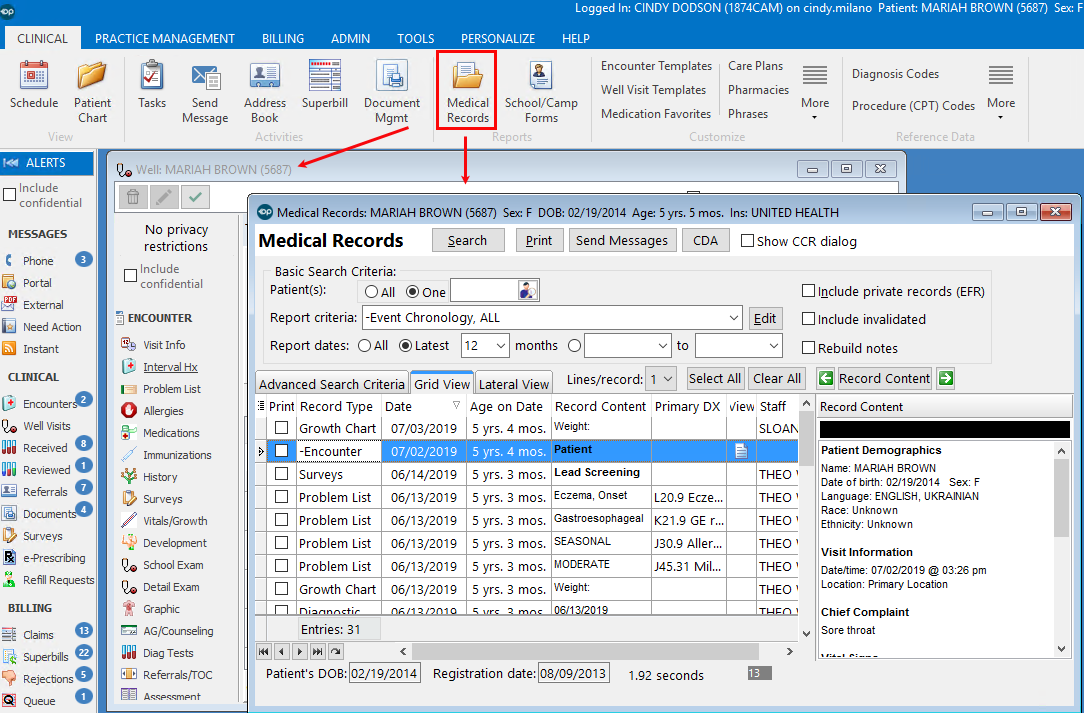Check Include invalidated option

point(808,319)
